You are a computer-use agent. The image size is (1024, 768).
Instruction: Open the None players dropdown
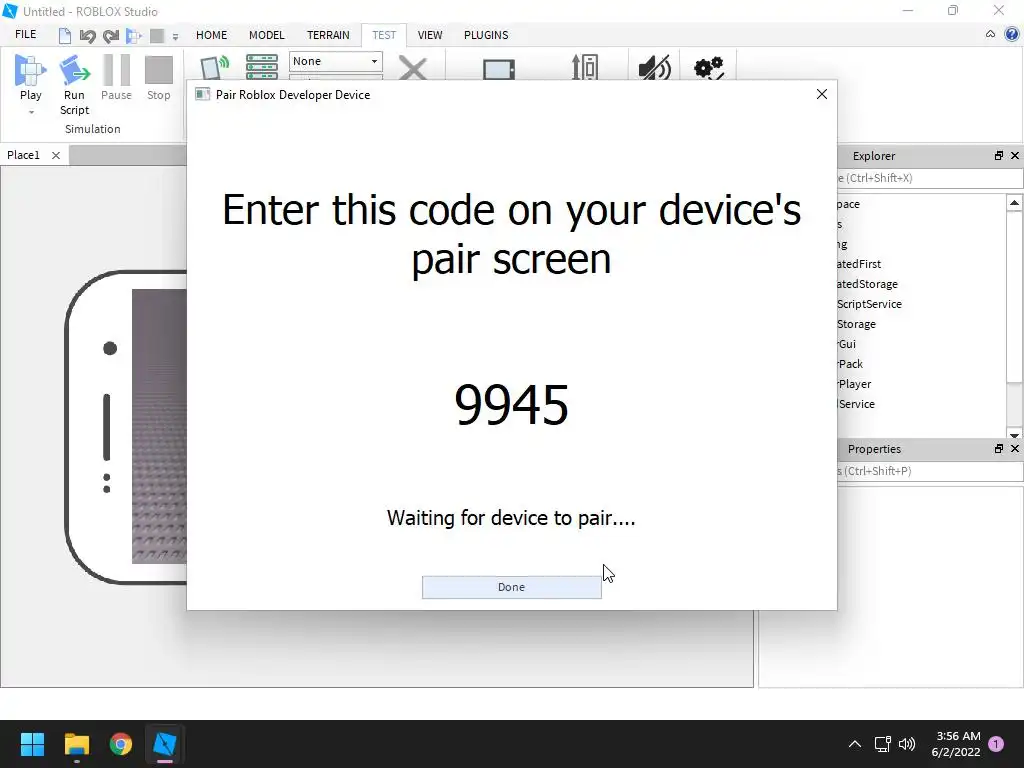pos(336,61)
